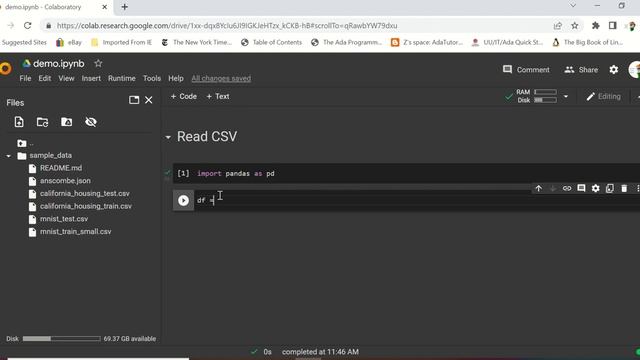Viewport: 640px width, 360px height.
Task: Open RAM and Disk resource dropdown
Action: [x=566, y=97]
